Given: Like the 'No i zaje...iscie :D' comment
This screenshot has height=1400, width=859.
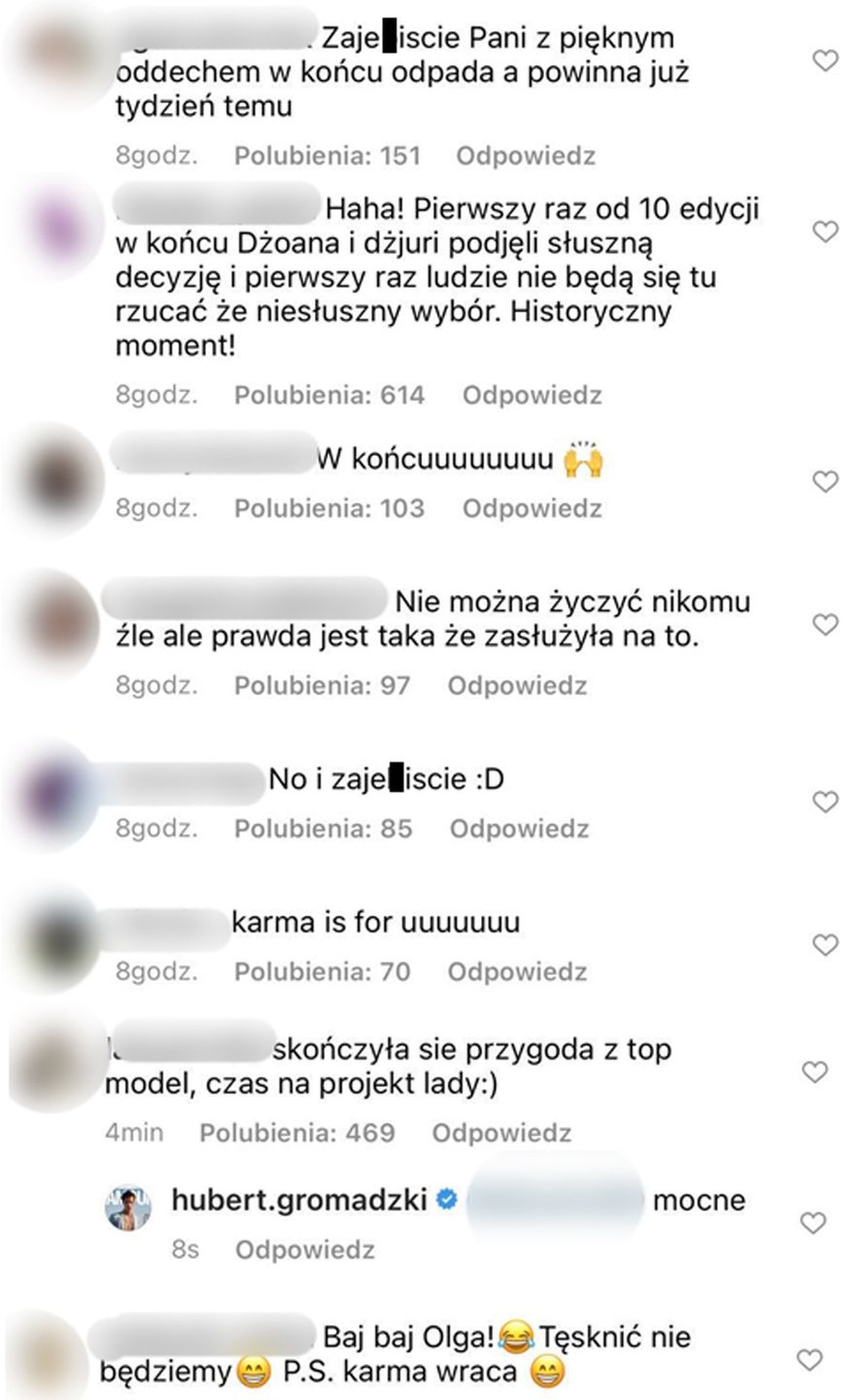Looking at the screenshot, I should (825, 802).
